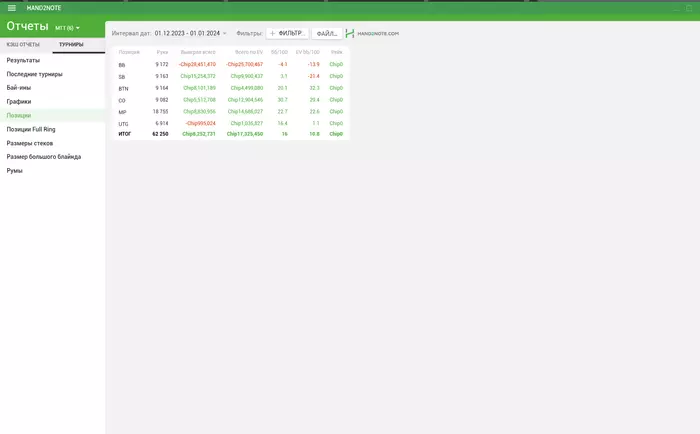
Task: Select the UTG position row
Action: [x=230, y=123]
